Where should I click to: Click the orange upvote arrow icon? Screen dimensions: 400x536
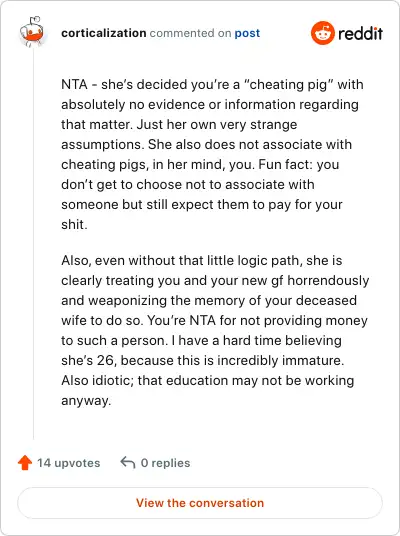tap(25, 463)
